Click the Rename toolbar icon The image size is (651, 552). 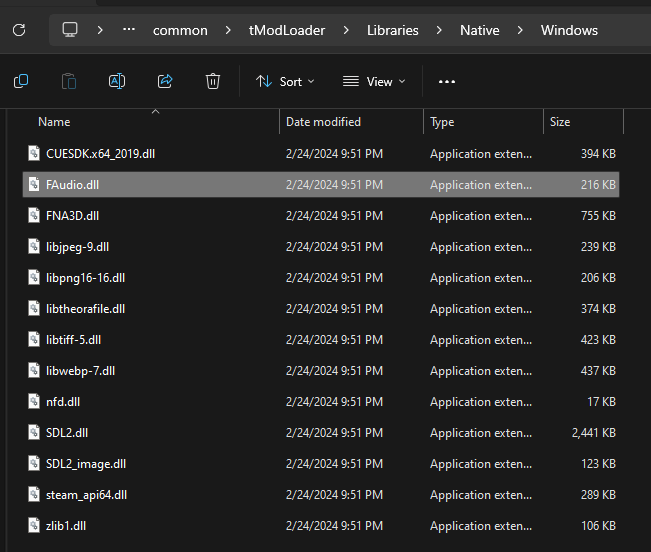[117, 81]
